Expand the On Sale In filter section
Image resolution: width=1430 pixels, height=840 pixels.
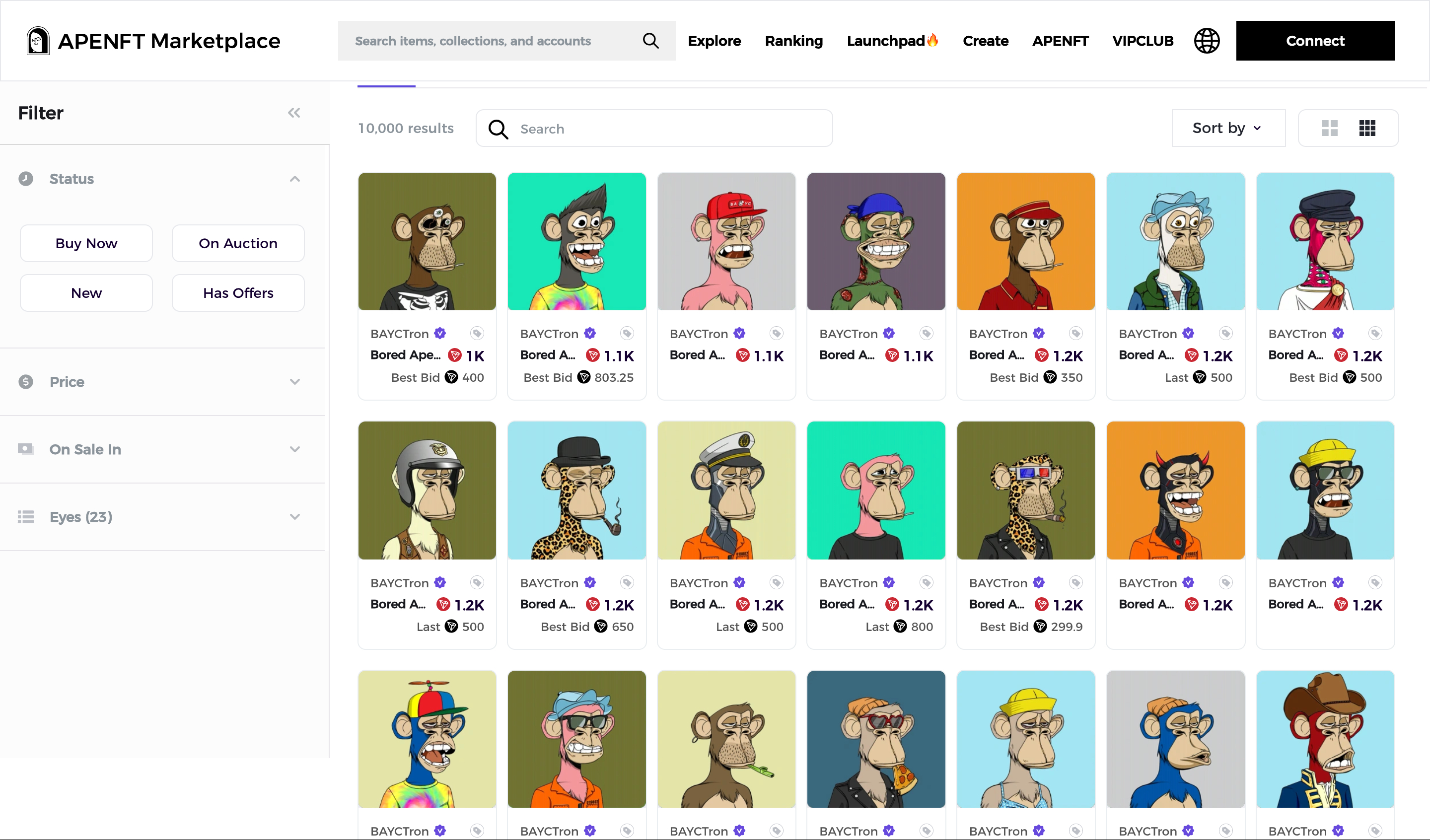(x=294, y=449)
